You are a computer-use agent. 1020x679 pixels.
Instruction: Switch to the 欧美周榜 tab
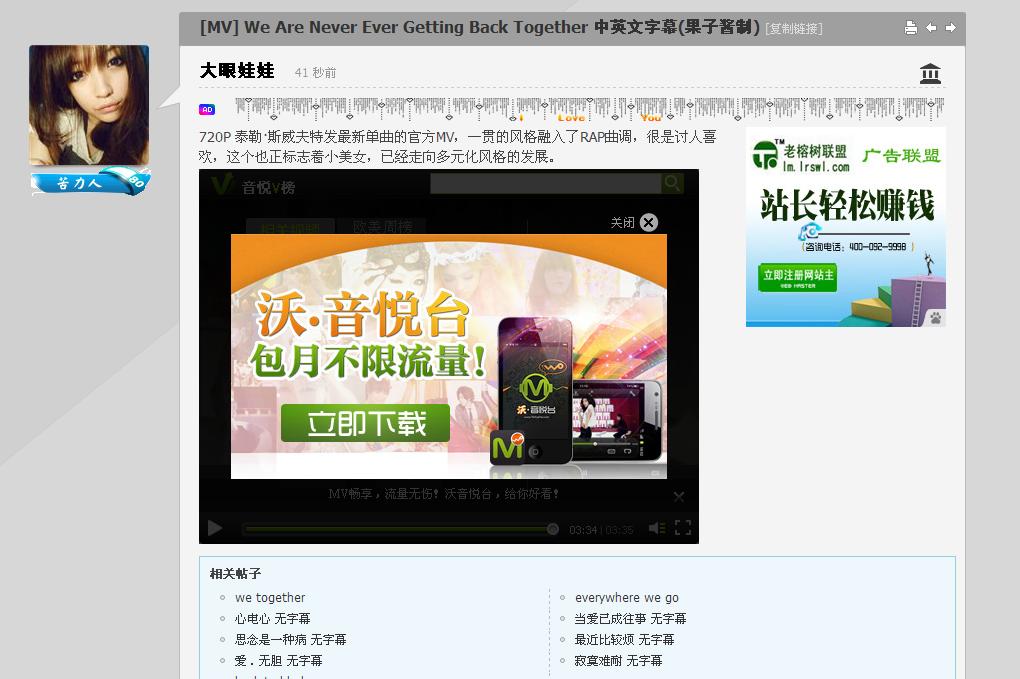click(x=381, y=227)
